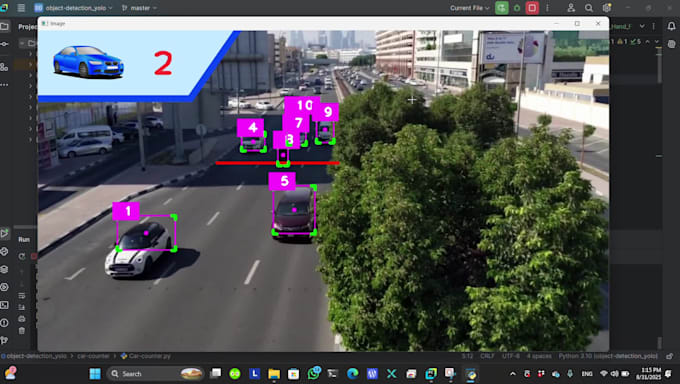Open PyCharm main hamburger menu

pyautogui.click(x=21, y=8)
